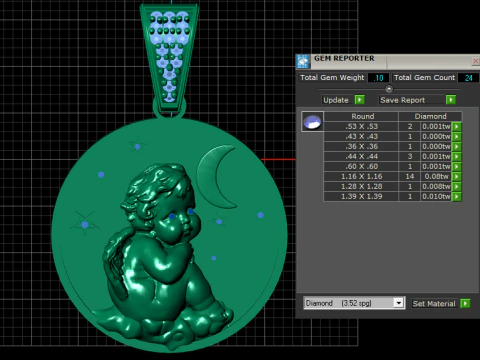Select the .36 X .36 size cell

[361, 146]
